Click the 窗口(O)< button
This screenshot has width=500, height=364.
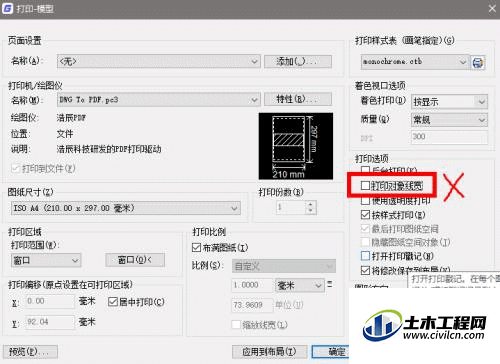[135, 260]
